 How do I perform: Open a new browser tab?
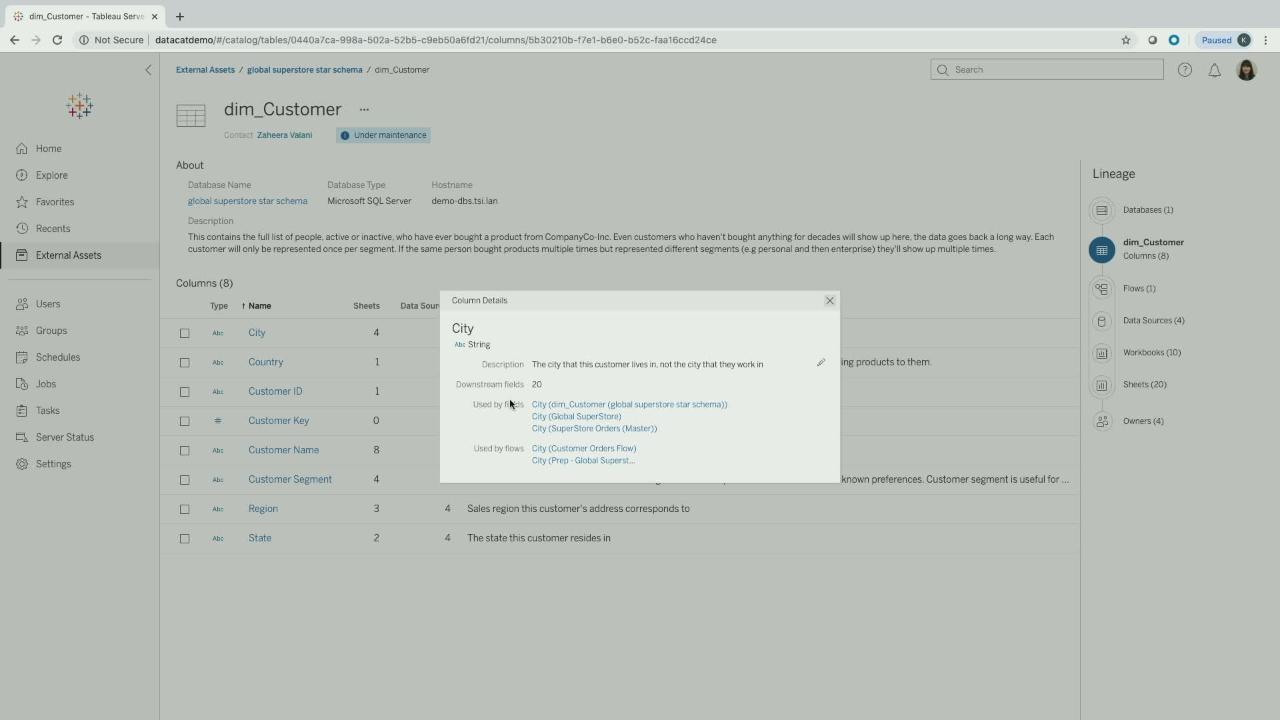[180, 16]
